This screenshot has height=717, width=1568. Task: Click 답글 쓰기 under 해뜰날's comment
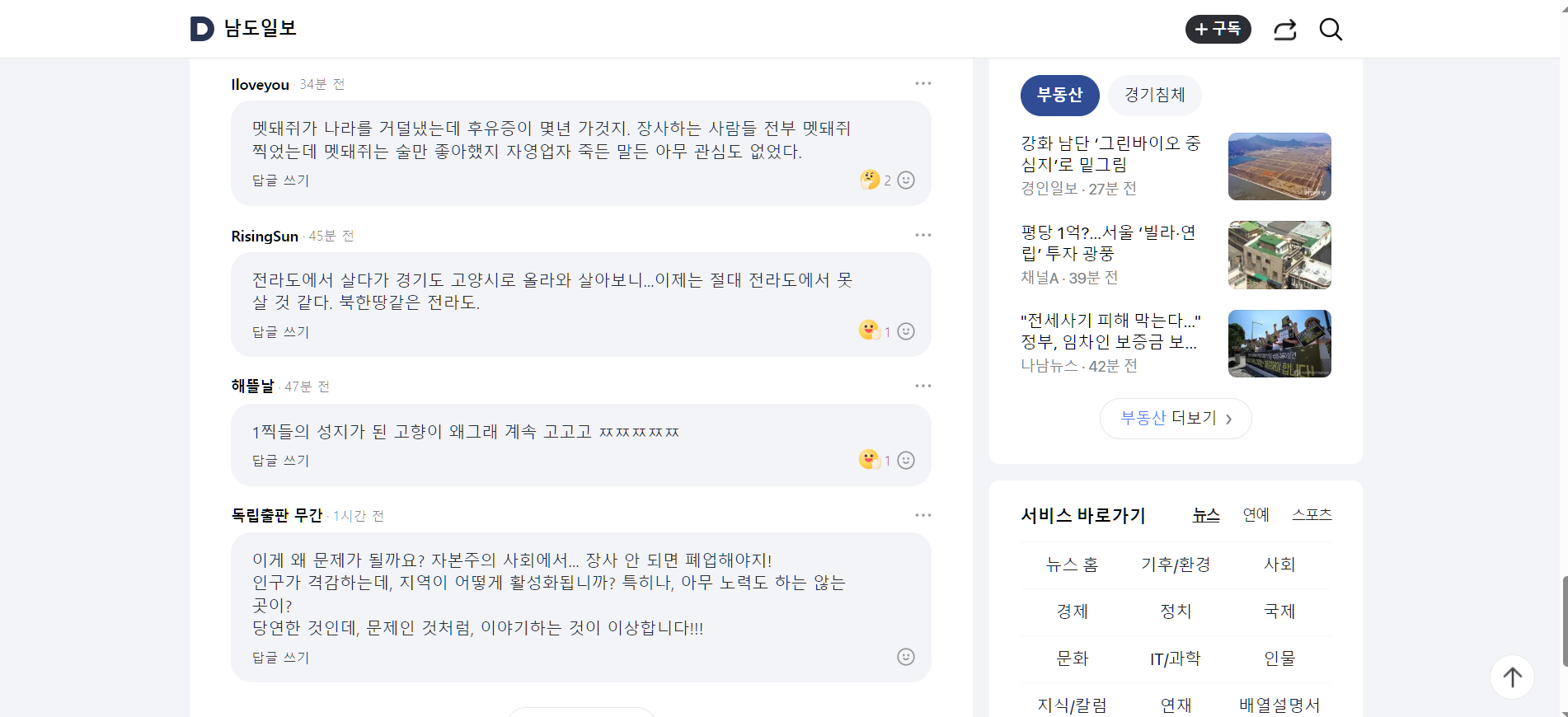tap(279, 460)
